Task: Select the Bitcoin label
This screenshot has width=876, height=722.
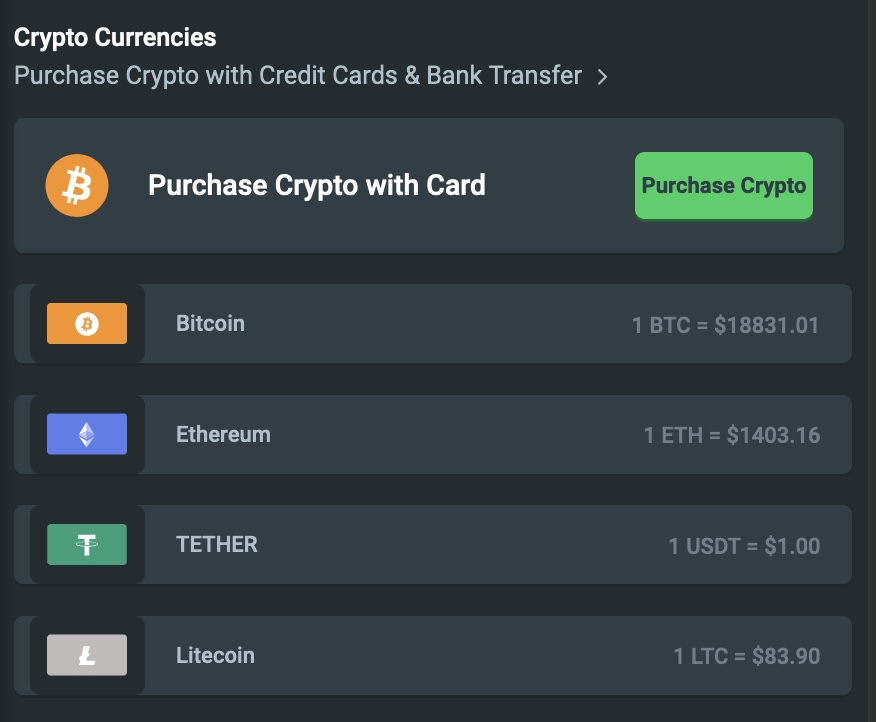Action: 210,323
